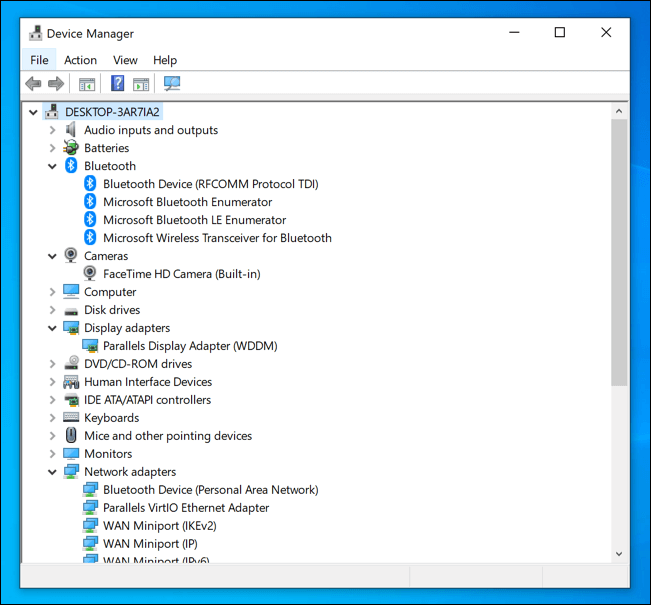This screenshot has width=651, height=605.
Task: Click the adapter icon beside Parallels VirtIO Ethernet Adapter
Action: 90,507
